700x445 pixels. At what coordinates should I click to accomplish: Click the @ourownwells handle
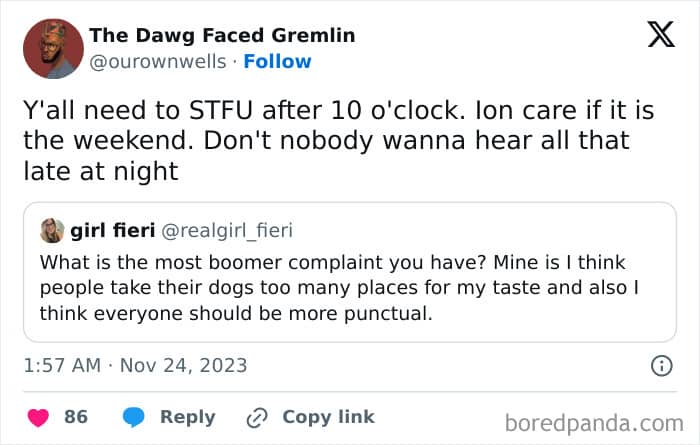[156, 61]
